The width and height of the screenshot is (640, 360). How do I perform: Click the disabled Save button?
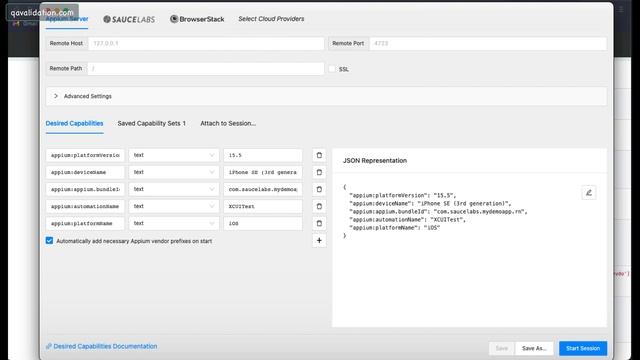502,348
